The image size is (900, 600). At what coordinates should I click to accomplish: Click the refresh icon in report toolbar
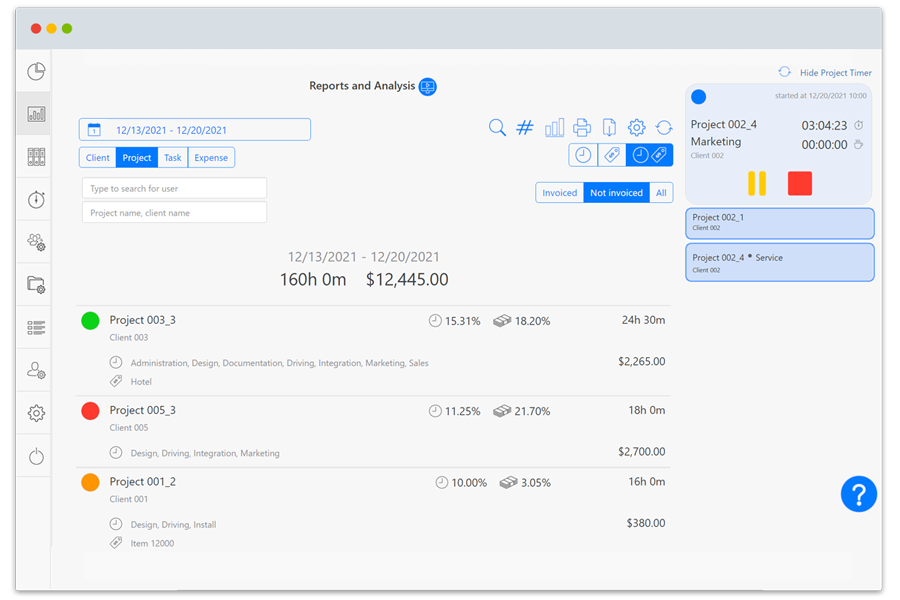[664, 128]
